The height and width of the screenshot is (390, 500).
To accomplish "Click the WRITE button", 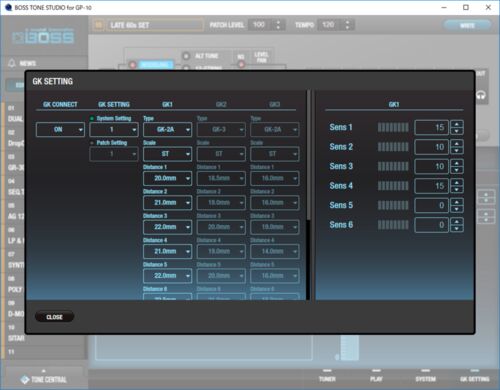I will click(467, 25).
